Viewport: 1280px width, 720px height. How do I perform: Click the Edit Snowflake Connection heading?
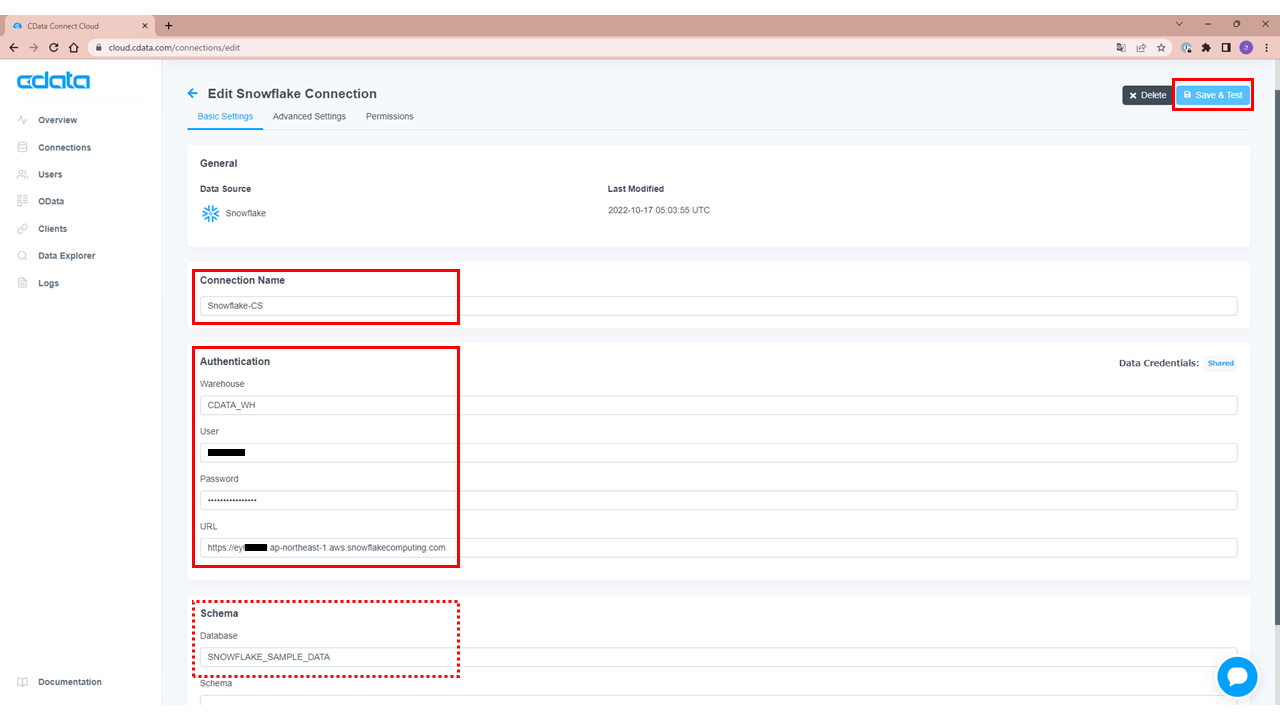tap(292, 93)
